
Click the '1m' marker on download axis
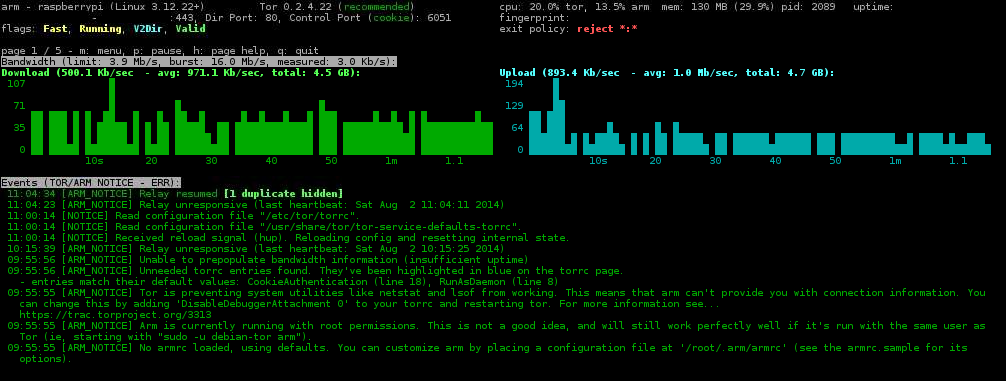pyautogui.click(x=391, y=160)
